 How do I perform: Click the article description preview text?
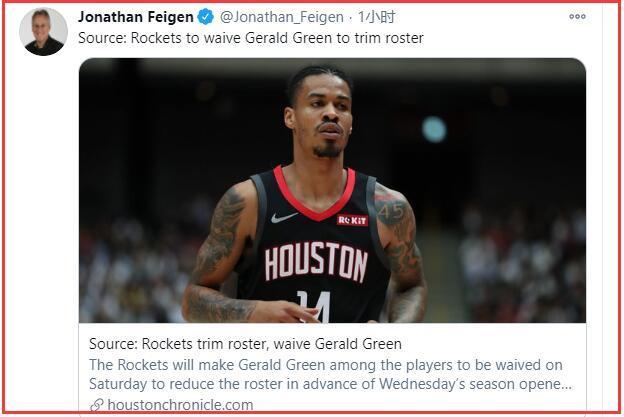330,374
